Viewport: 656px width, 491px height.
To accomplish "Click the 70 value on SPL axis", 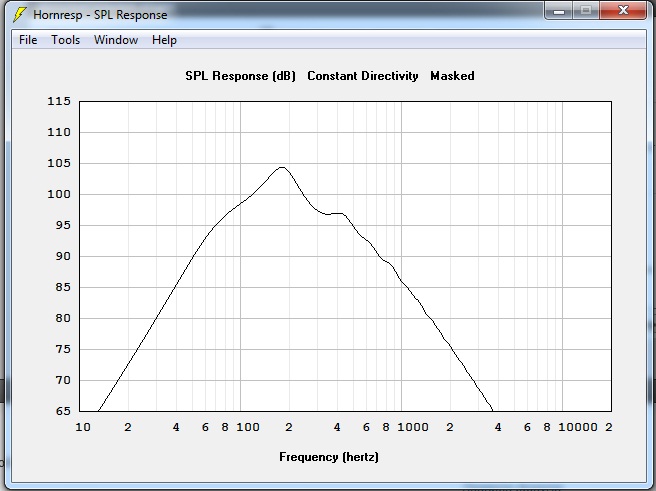I will click(x=63, y=380).
